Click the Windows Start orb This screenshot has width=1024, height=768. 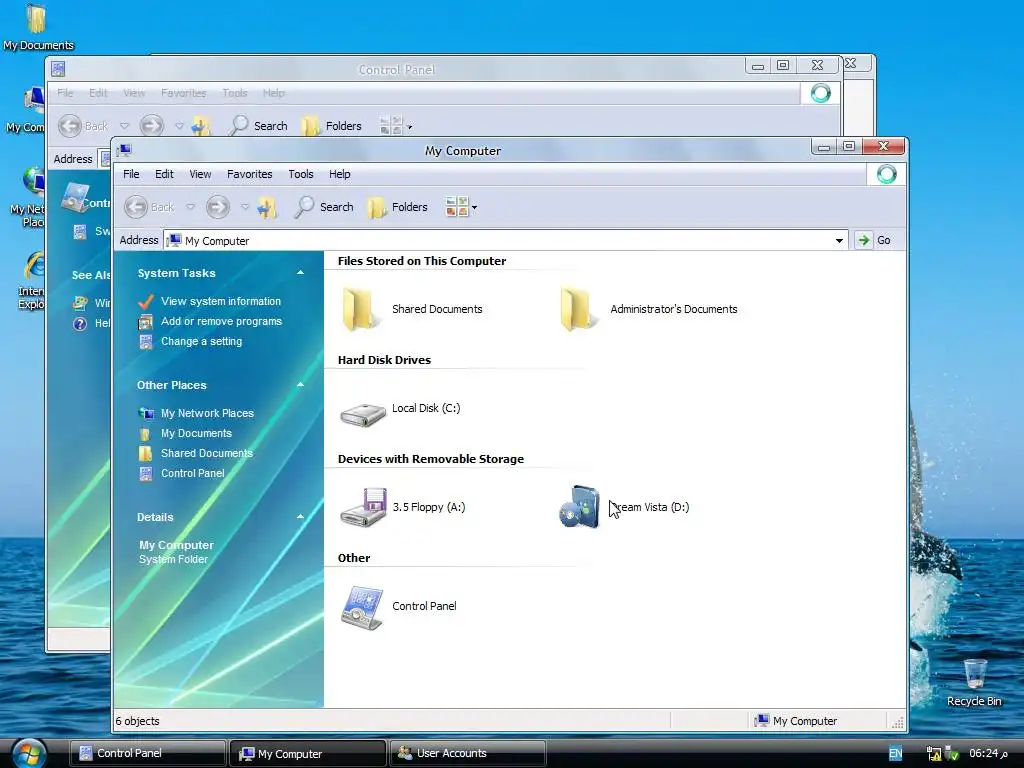[28, 753]
